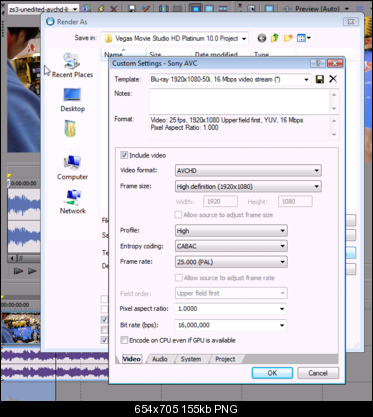The height and width of the screenshot is (417, 373).
Task: Switch to the Video tab
Action: tap(131, 359)
